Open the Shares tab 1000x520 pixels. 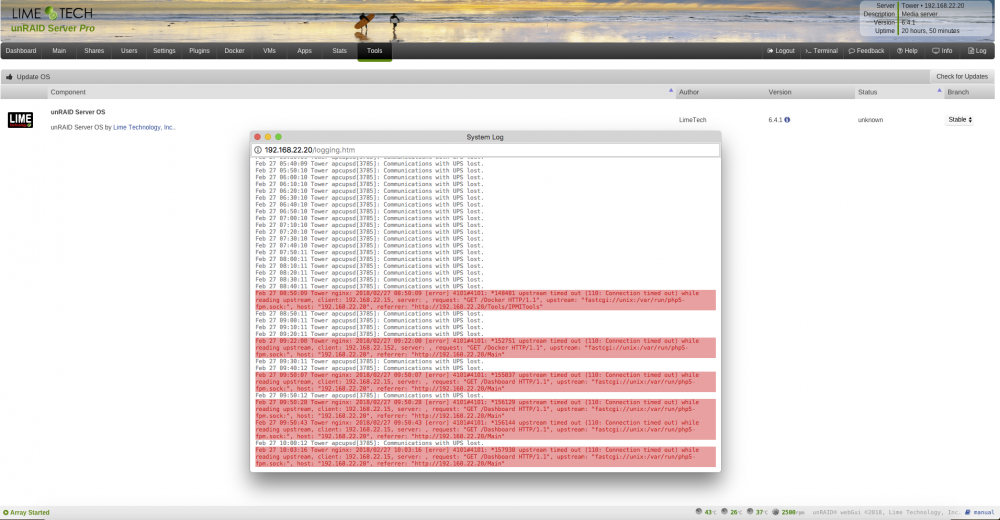pyautogui.click(x=94, y=51)
